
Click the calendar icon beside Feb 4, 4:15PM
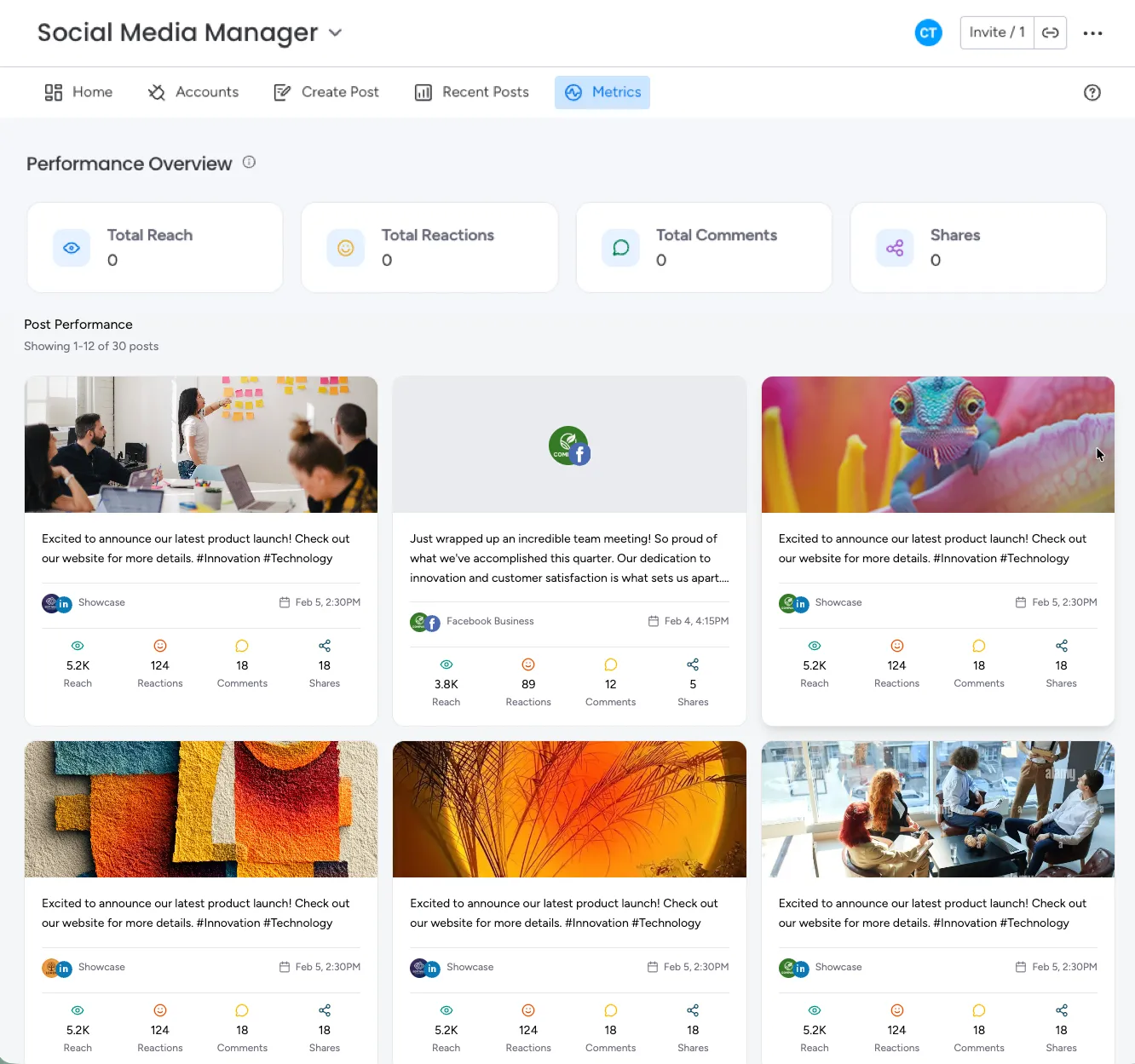[654, 621]
